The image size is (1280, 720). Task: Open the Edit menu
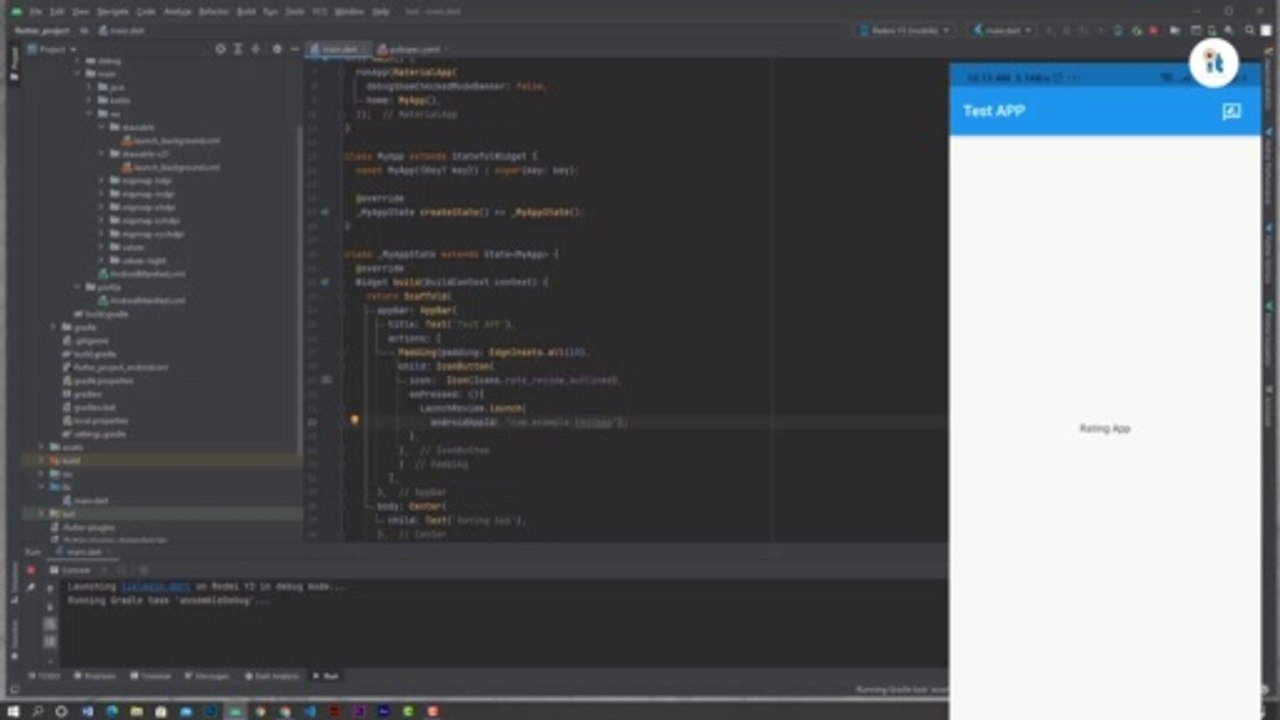click(x=57, y=11)
